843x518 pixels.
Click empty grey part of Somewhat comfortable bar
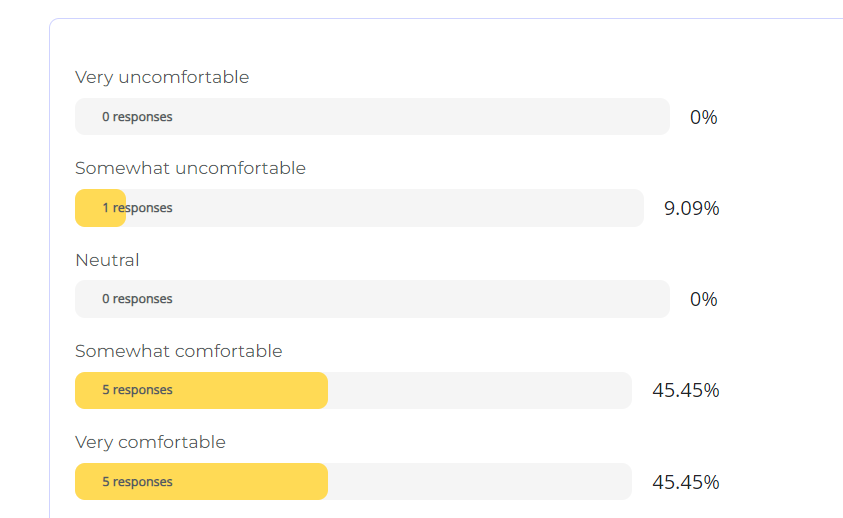click(x=480, y=390)
